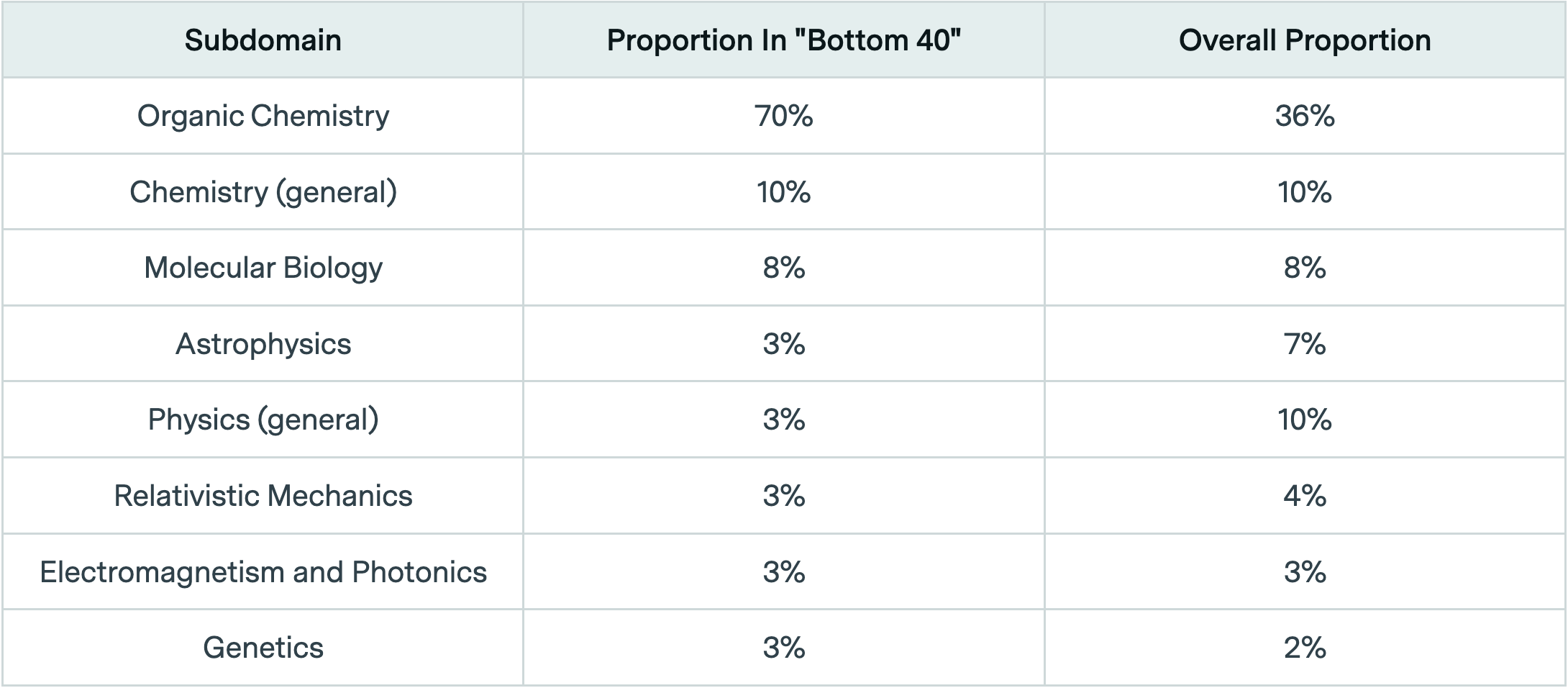
Task: Select the 4% value for Relativistic Mechanics
Action: click(1304, 496)
